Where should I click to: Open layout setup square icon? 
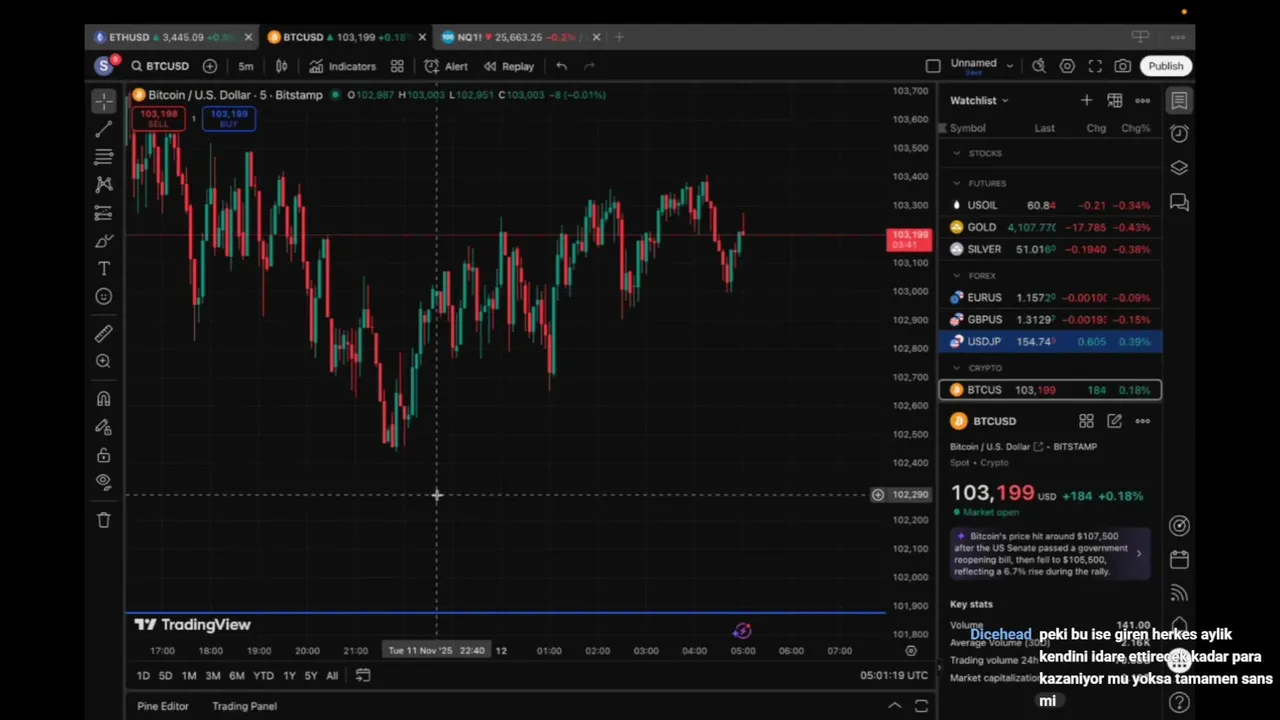933,66
